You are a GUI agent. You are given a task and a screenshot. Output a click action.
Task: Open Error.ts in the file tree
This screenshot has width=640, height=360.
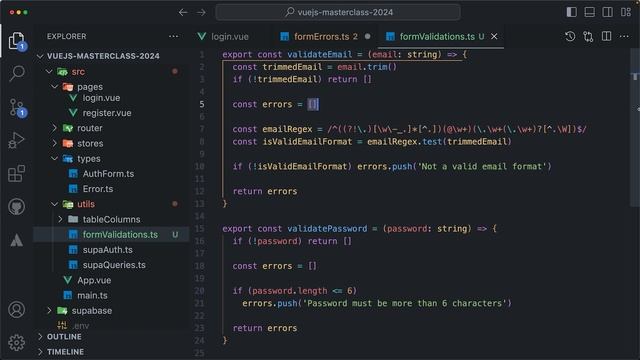[x=98, y=189]
